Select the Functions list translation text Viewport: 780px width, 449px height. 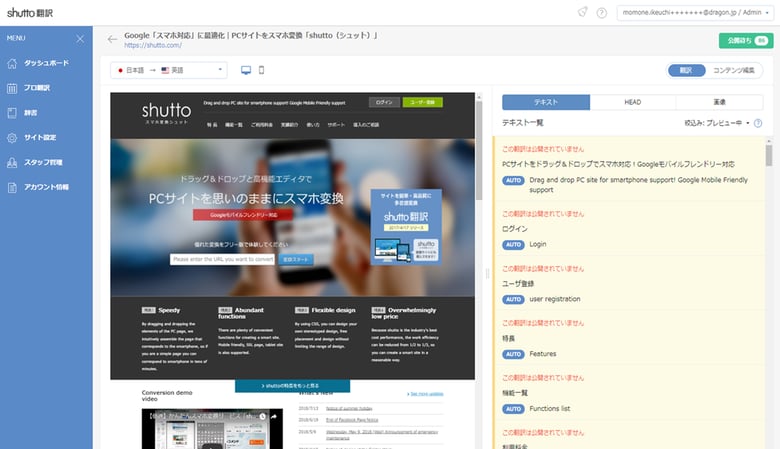click(550, 408)
